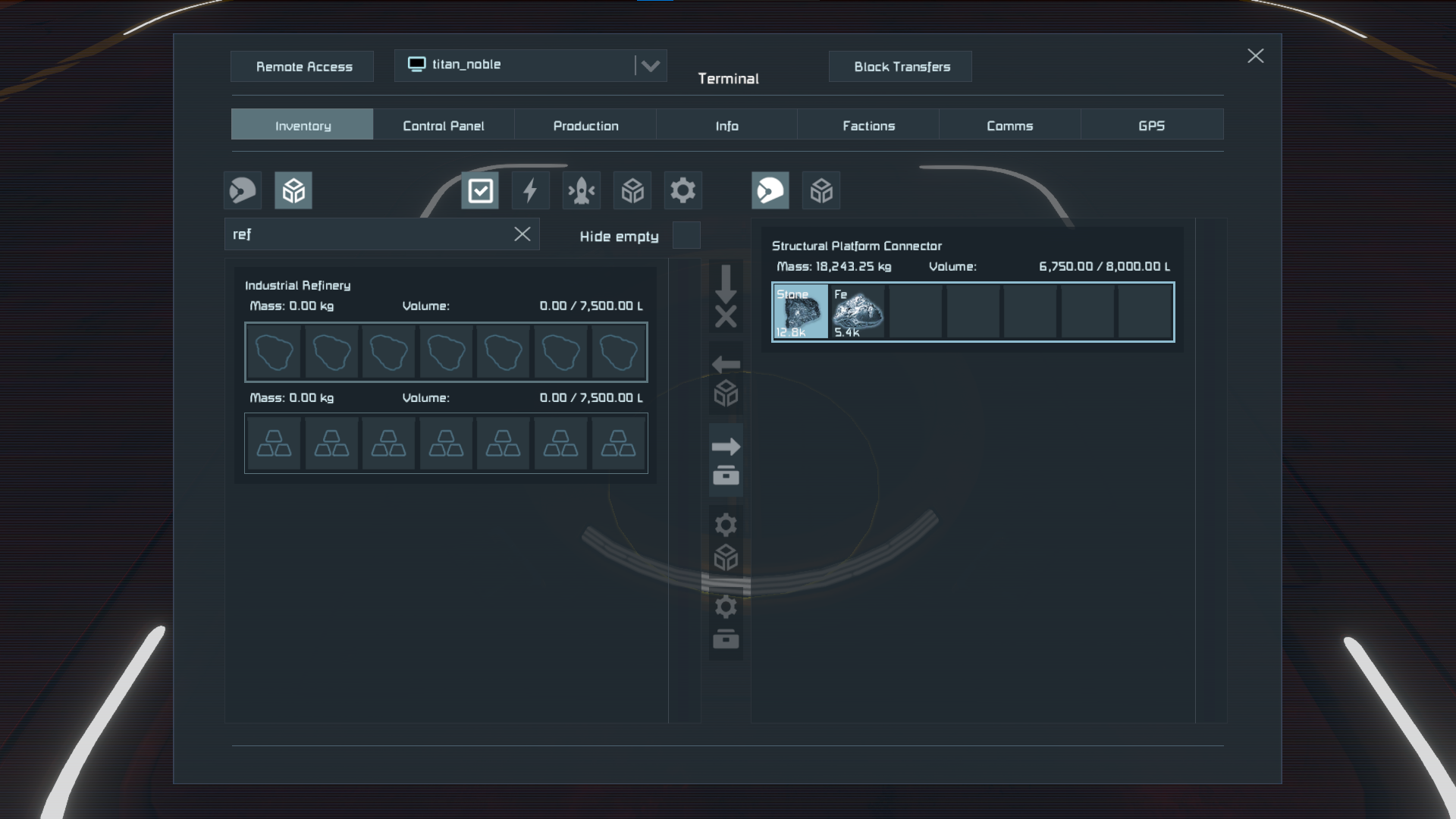Click the throw-out down arrow icon
The width and height of the screenshot is (1456, 819).
(726, 297)
